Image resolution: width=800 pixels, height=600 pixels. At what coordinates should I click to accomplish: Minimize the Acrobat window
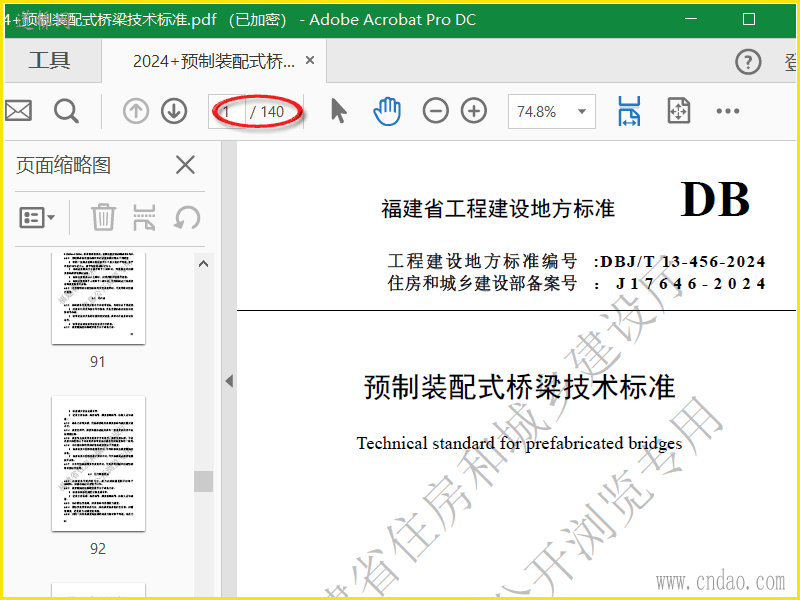click(691, 19)
